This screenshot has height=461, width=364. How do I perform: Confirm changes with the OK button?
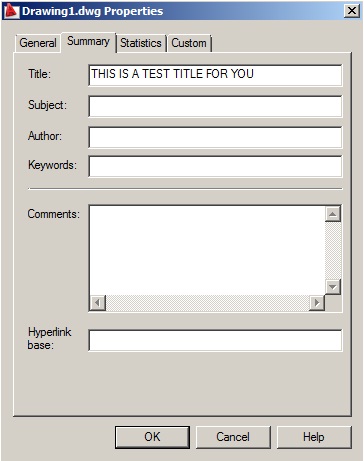[152, 437]
